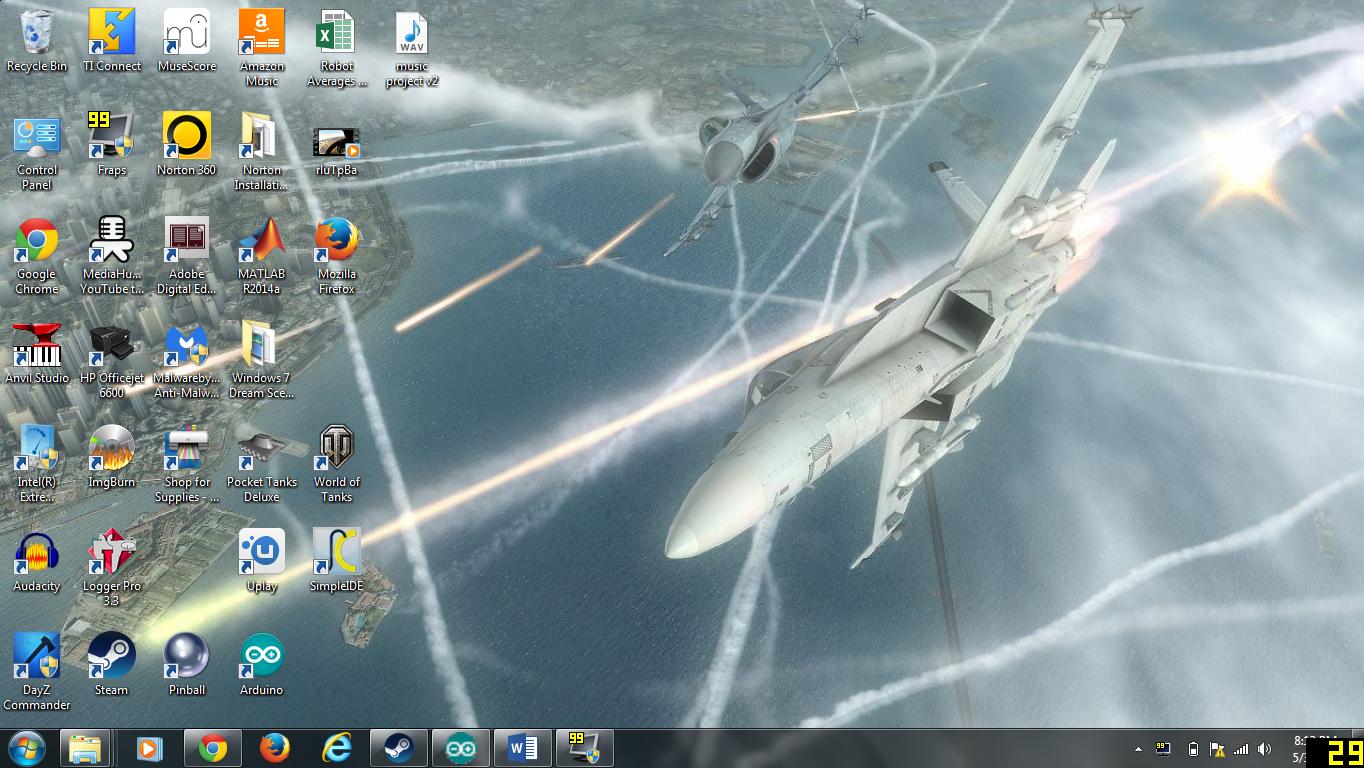This screenshot has width=1364, height=768.
Task: Switch to Arduino window in taskbar
Action: tap(461, 748)
